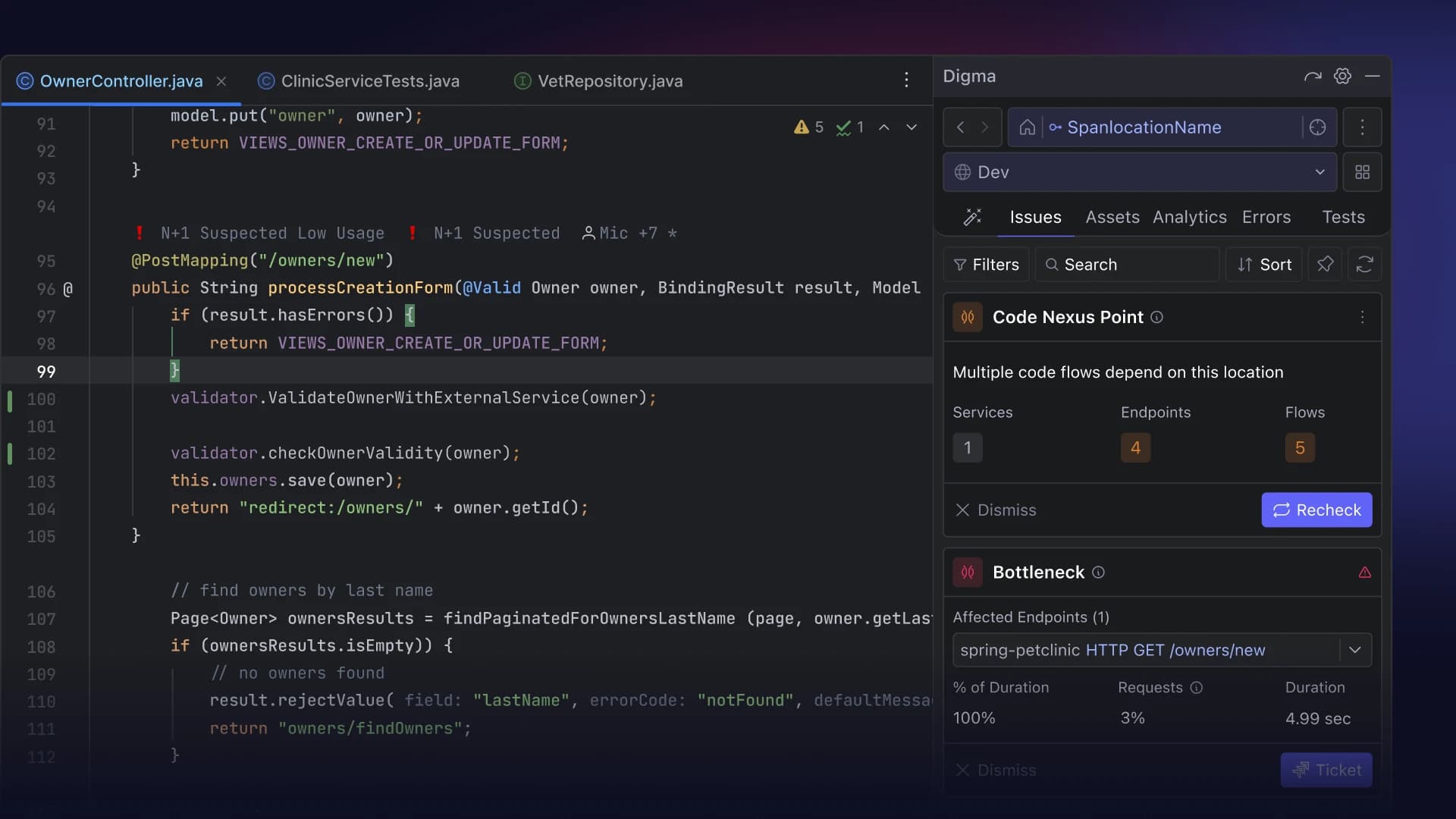Click the Mic +7 authors hint
The image size is (1456, 819).
[x=629, y=234]
